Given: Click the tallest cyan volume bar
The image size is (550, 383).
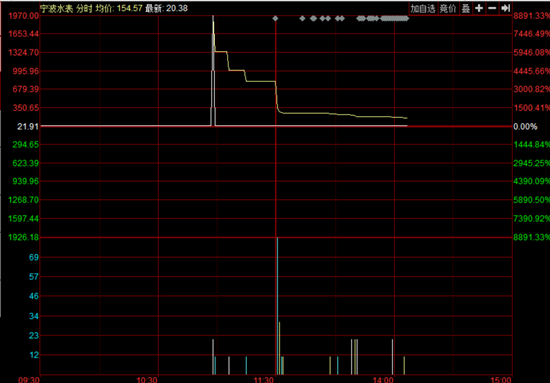Looking at the screenshot, I should (277, 306).
